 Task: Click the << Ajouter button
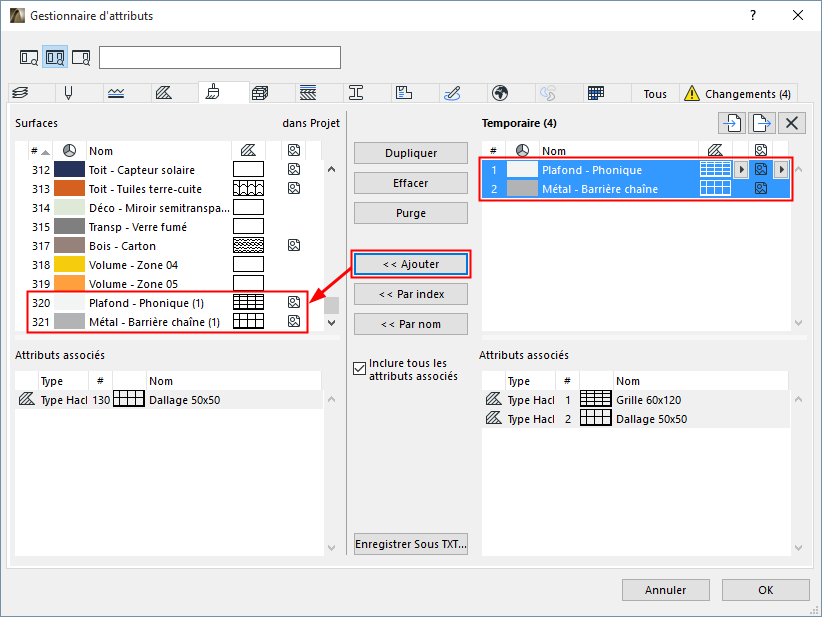click(x=411, y=264)
